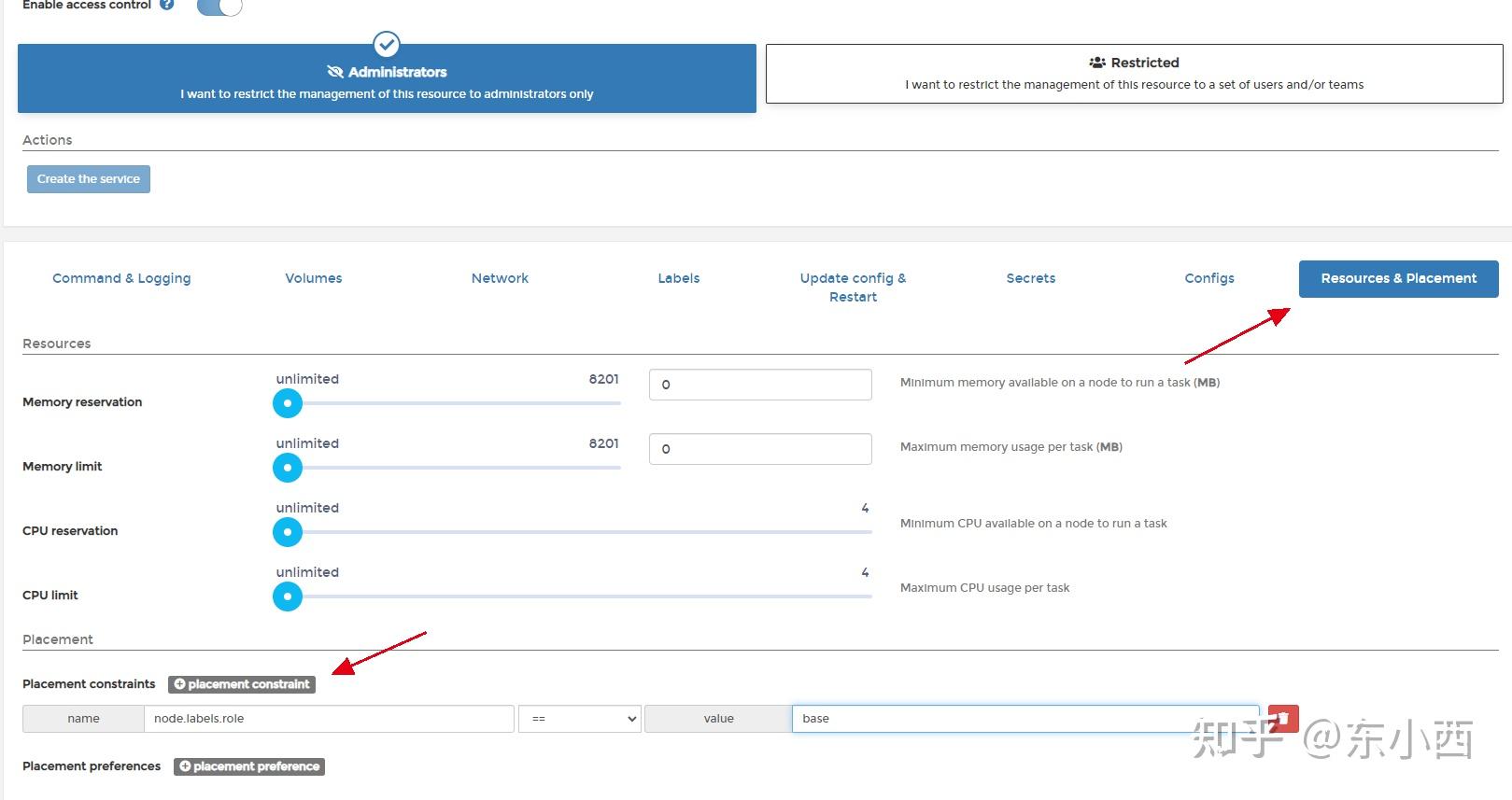Click the Memory reservation slider handle
This screenshot has width=1512, height=800.
[x=288, y=403]
